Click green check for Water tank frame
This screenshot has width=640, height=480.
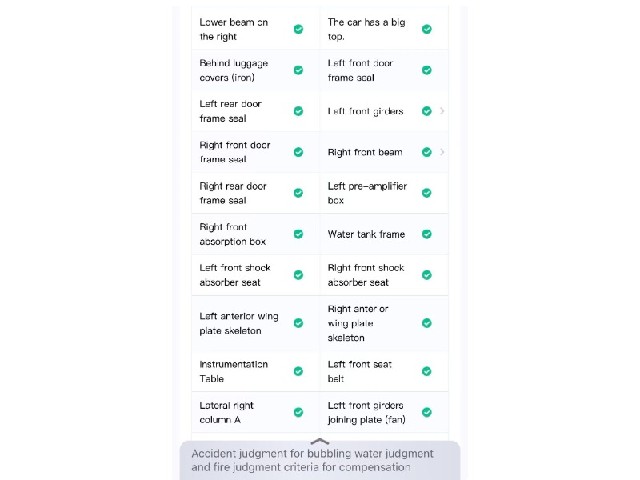(427, 234)
